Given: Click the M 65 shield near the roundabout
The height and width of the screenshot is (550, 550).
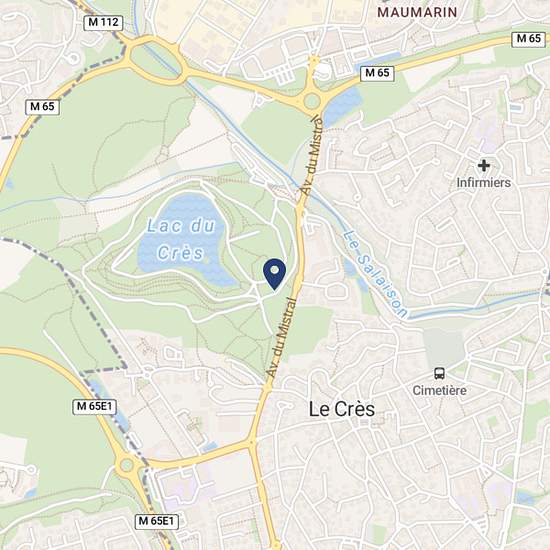Looking at the screenshot, I should coord(377,73).
